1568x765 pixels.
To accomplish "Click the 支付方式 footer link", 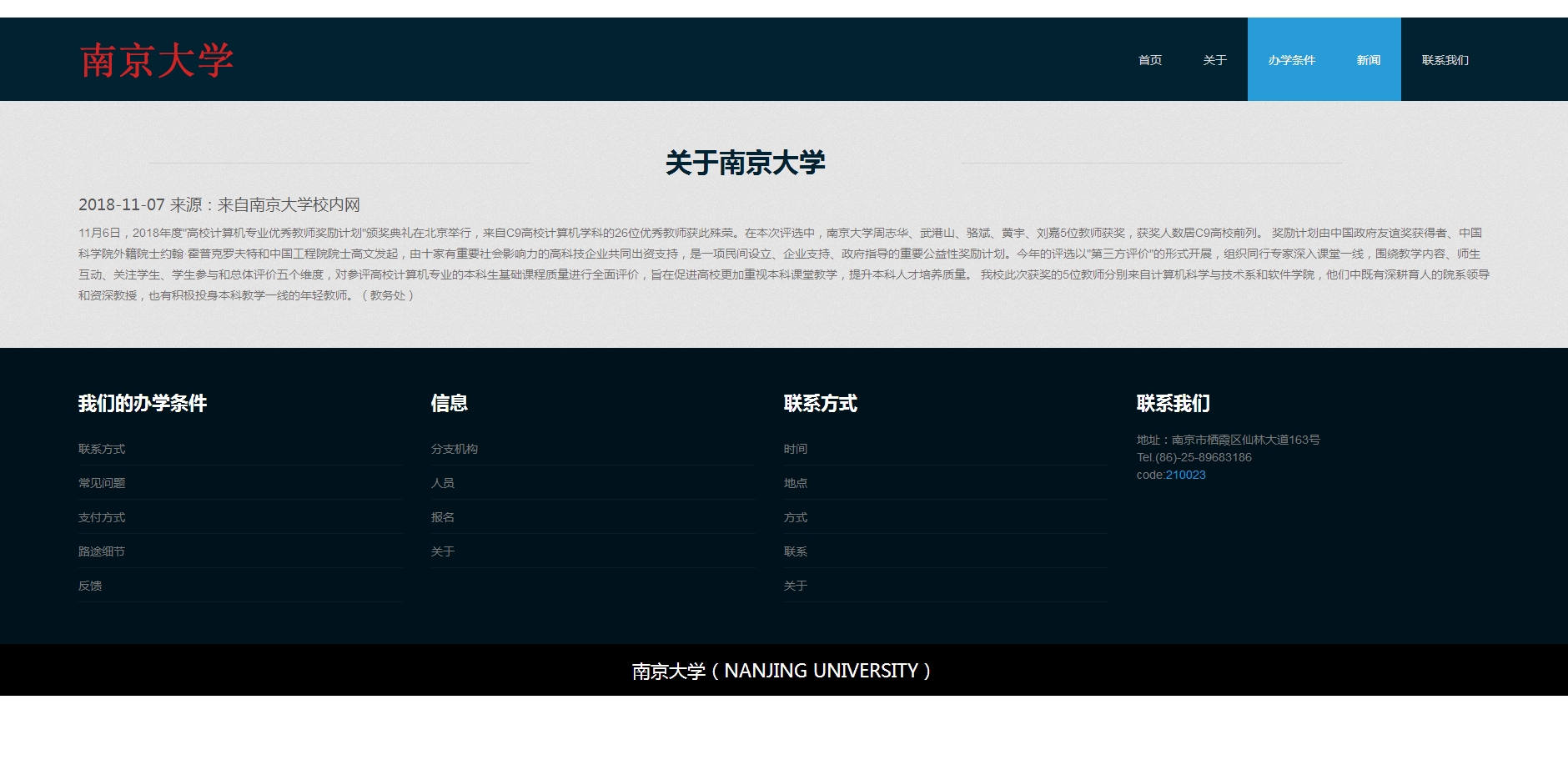I will pos(102,517).
